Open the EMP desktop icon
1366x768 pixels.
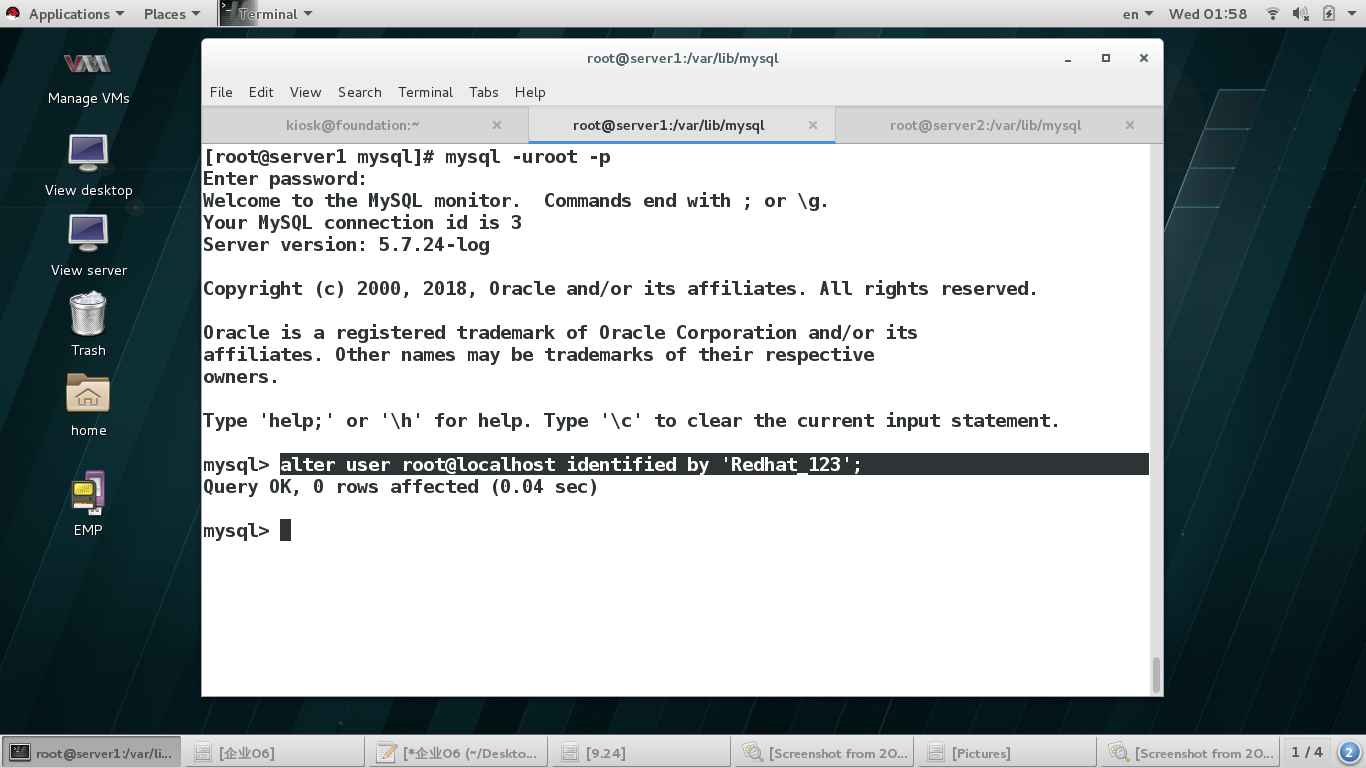[x=88, y=504]
